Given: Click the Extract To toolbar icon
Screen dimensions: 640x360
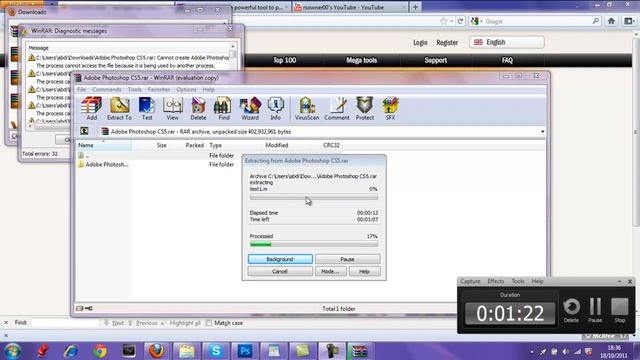Looking at the screenshot, I should coord(119,109).
